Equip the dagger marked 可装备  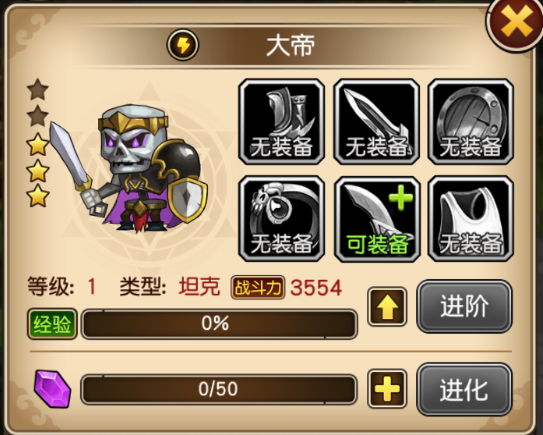(x=376, y=219)
